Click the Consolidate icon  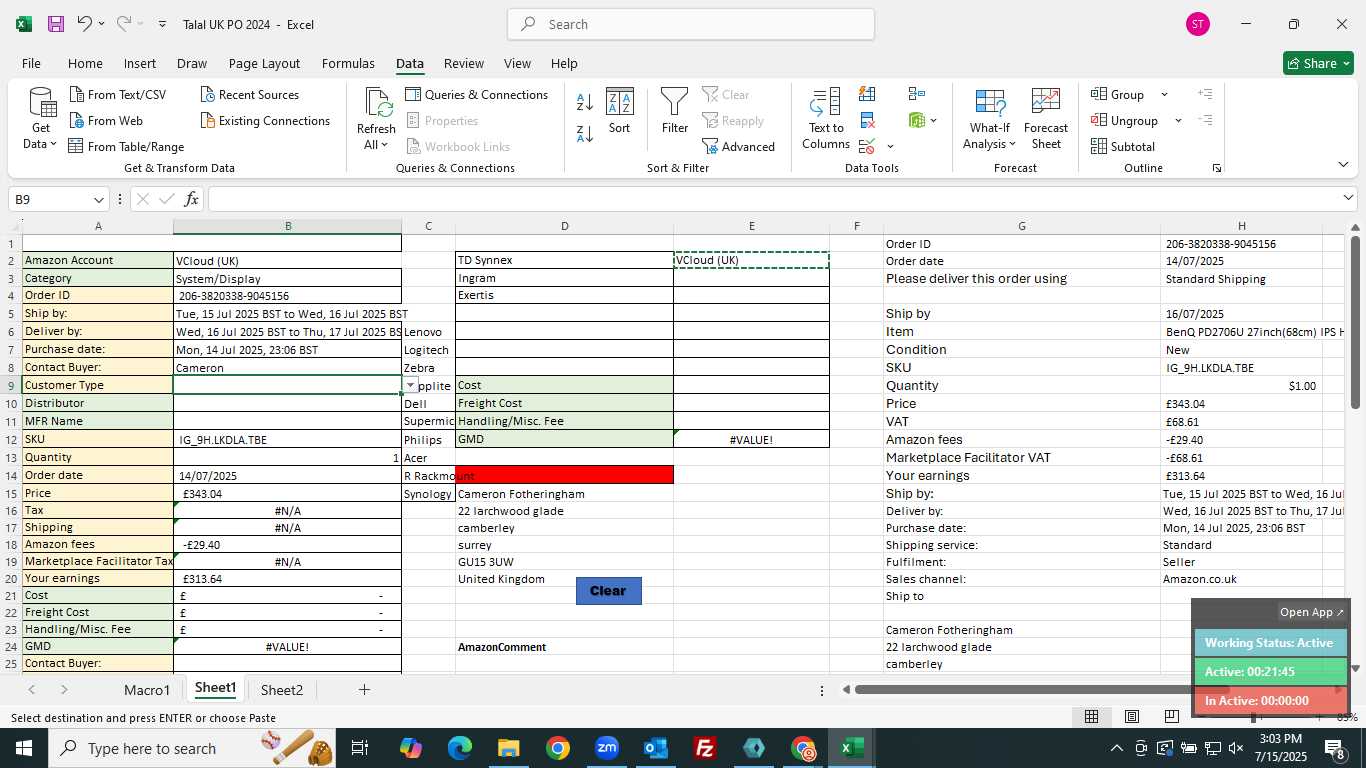(917, 94)
